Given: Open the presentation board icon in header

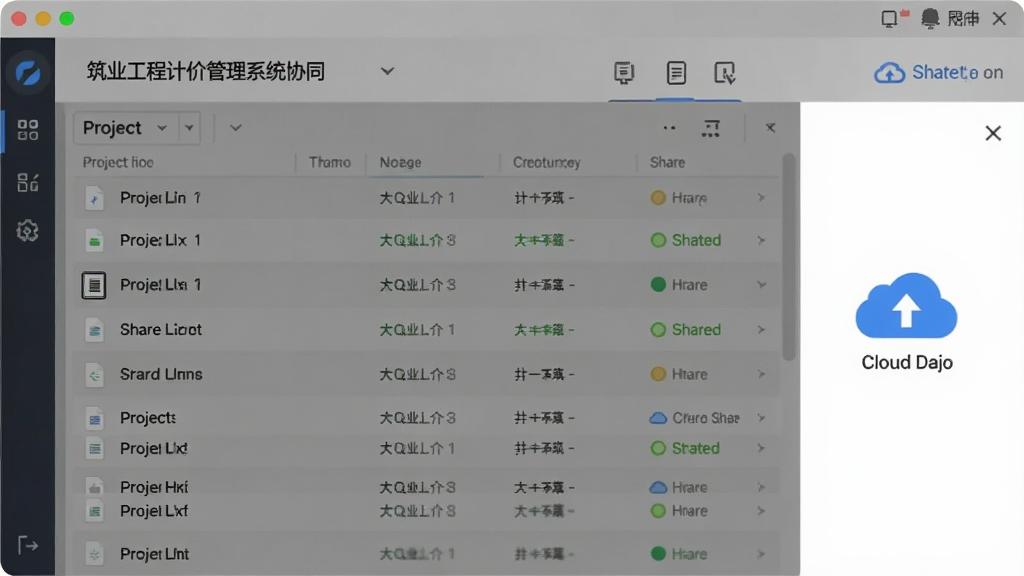Looking at the screenshot, I should pyautogui.click(x=624, y=72).
